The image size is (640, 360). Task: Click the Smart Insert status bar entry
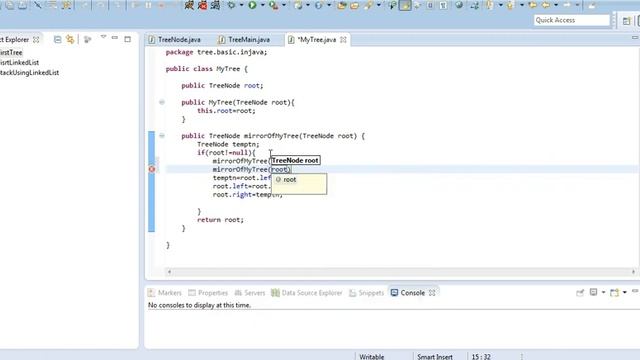pos(435,357)
